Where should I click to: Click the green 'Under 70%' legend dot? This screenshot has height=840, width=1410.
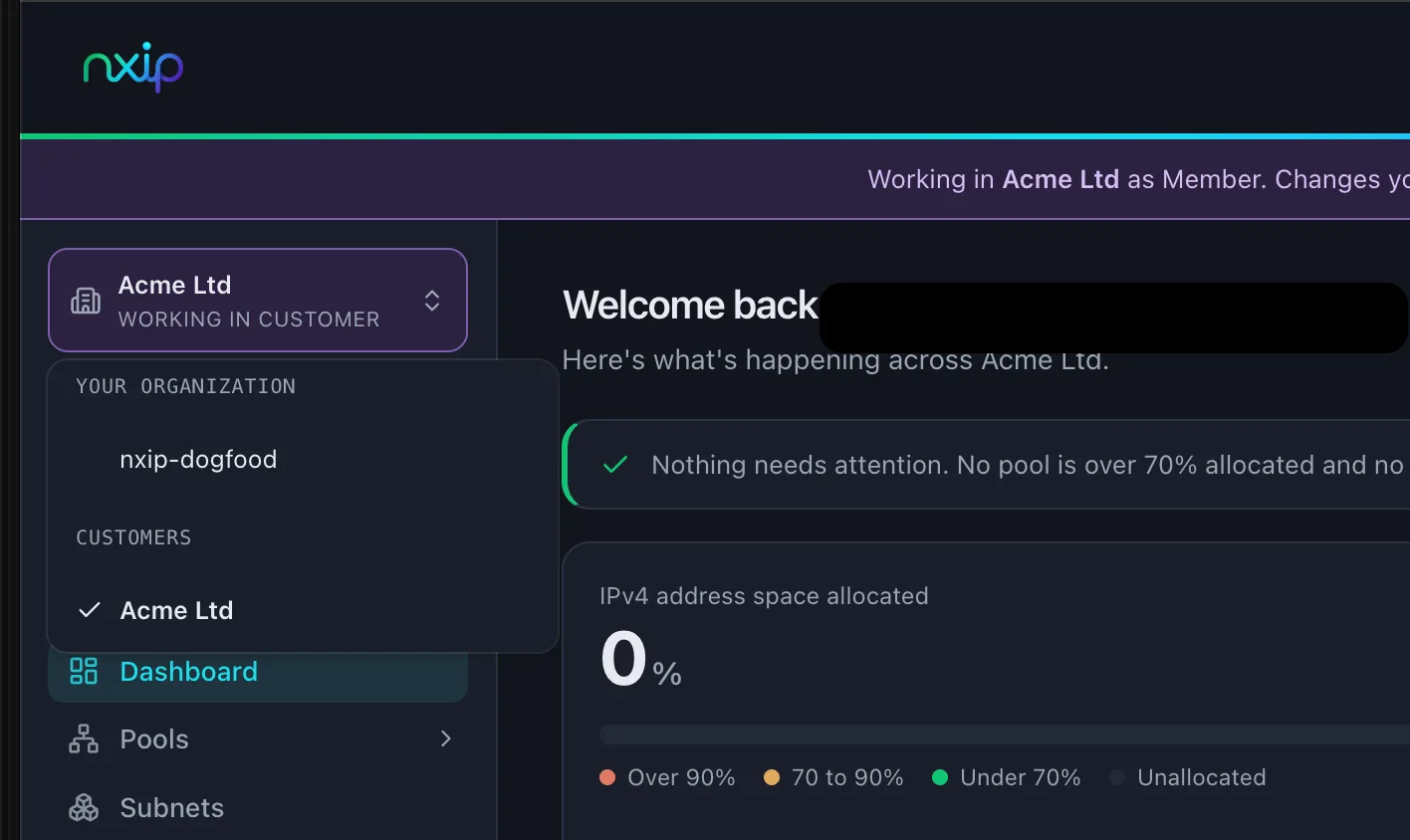pyautogui.click(x=939, y=777)
